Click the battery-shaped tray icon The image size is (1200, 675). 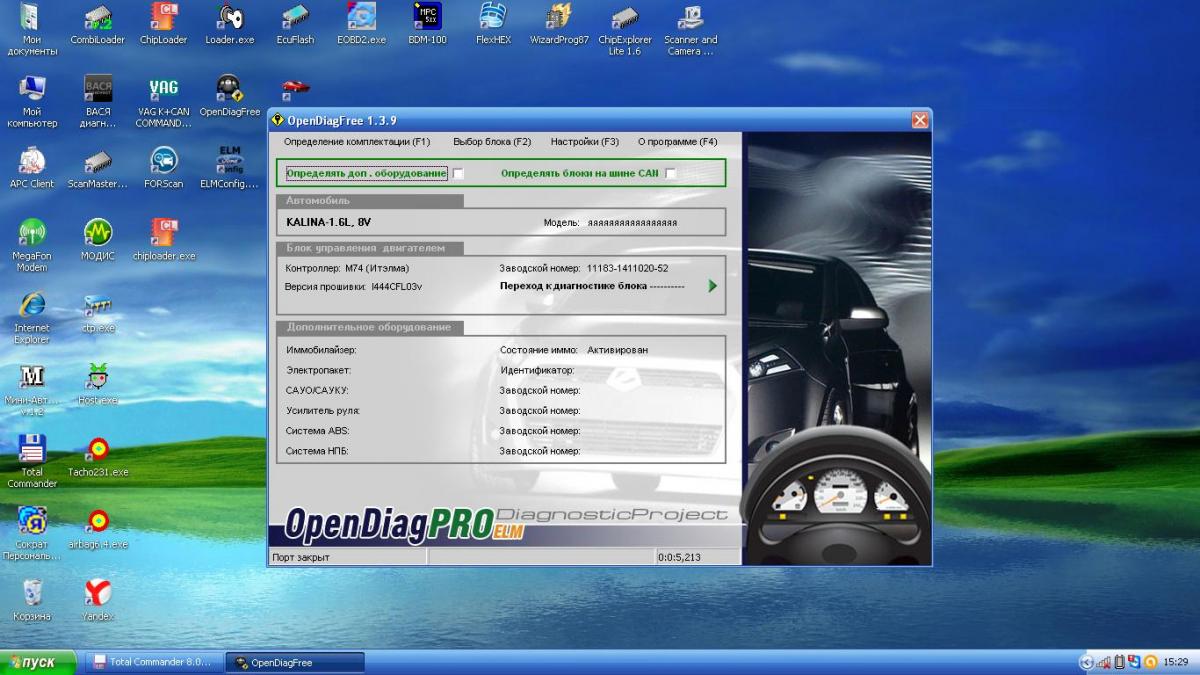click(1120, 662)
